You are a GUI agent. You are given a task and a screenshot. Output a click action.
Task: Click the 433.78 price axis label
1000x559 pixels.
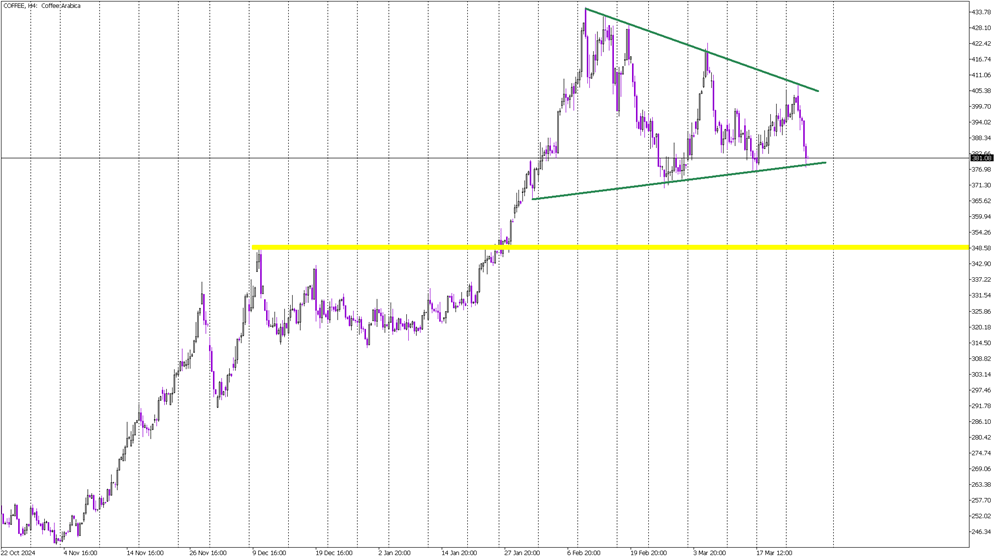[x=982, y=12]
